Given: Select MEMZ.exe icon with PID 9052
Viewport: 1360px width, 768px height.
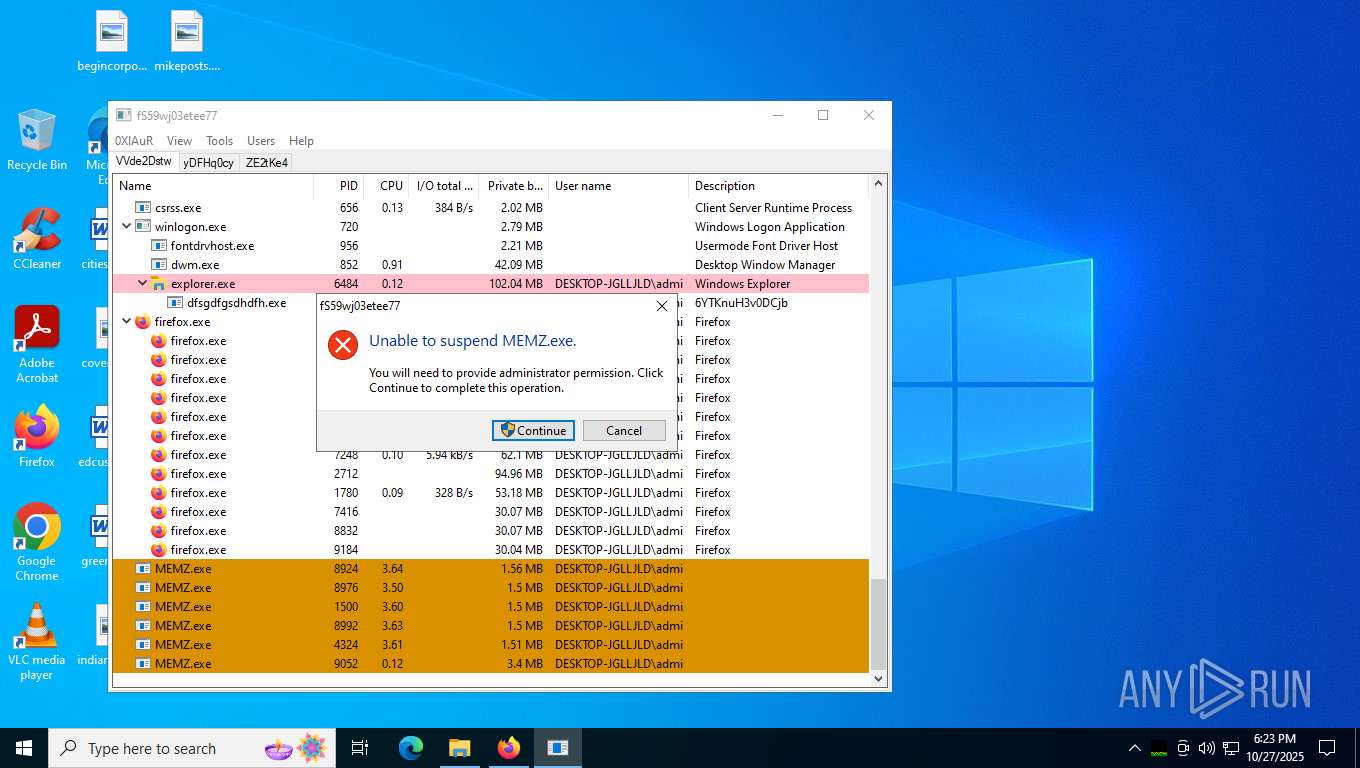Looking at the screenshot, I should pyautogui.click(x=143, y=664).
